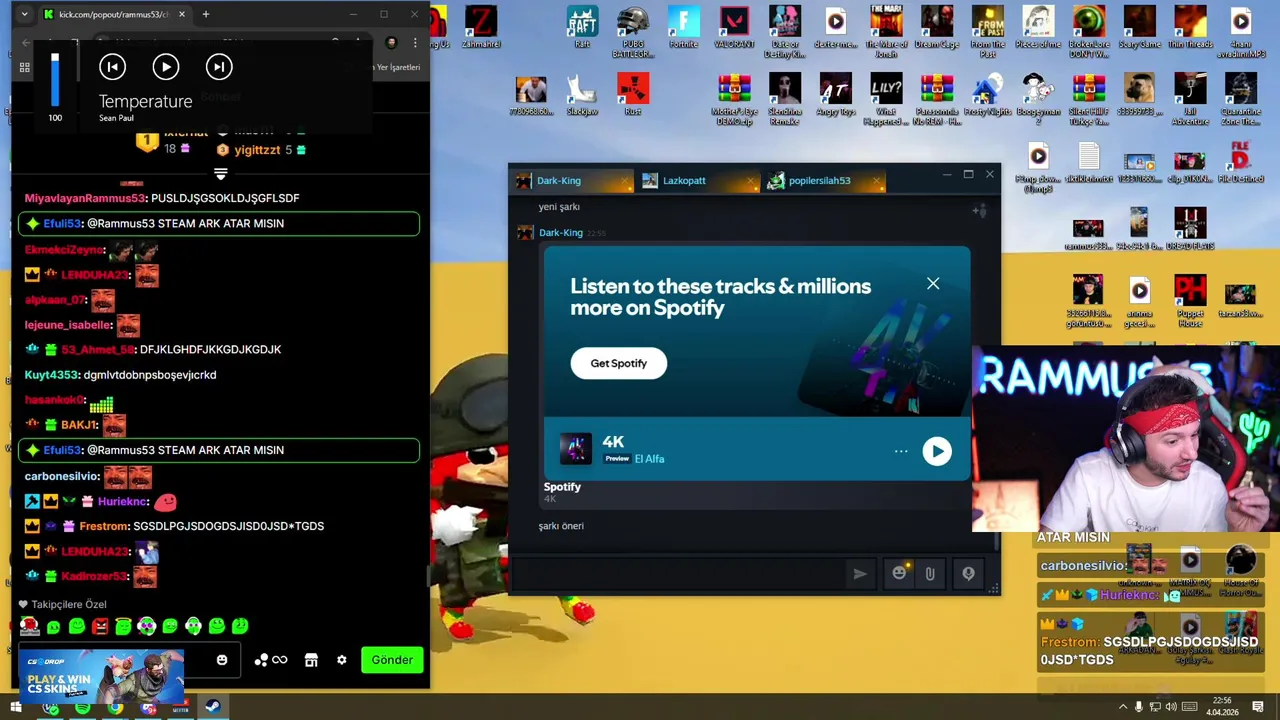Open chat settings gear icon
1280x720 pixels.
pos(342,660)
